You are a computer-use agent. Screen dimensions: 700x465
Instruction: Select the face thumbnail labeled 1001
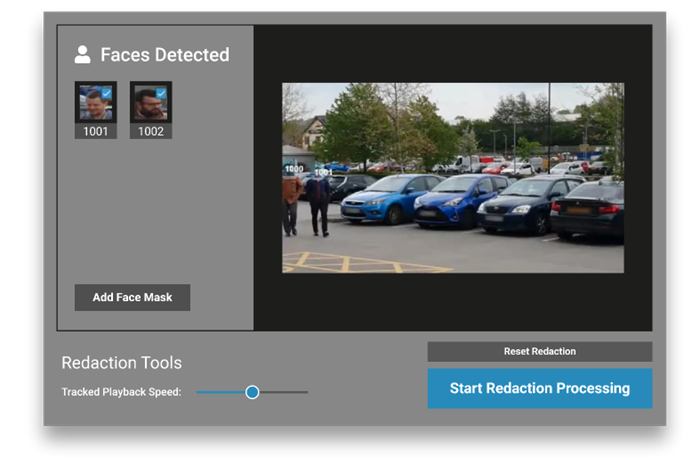point(96,110)
